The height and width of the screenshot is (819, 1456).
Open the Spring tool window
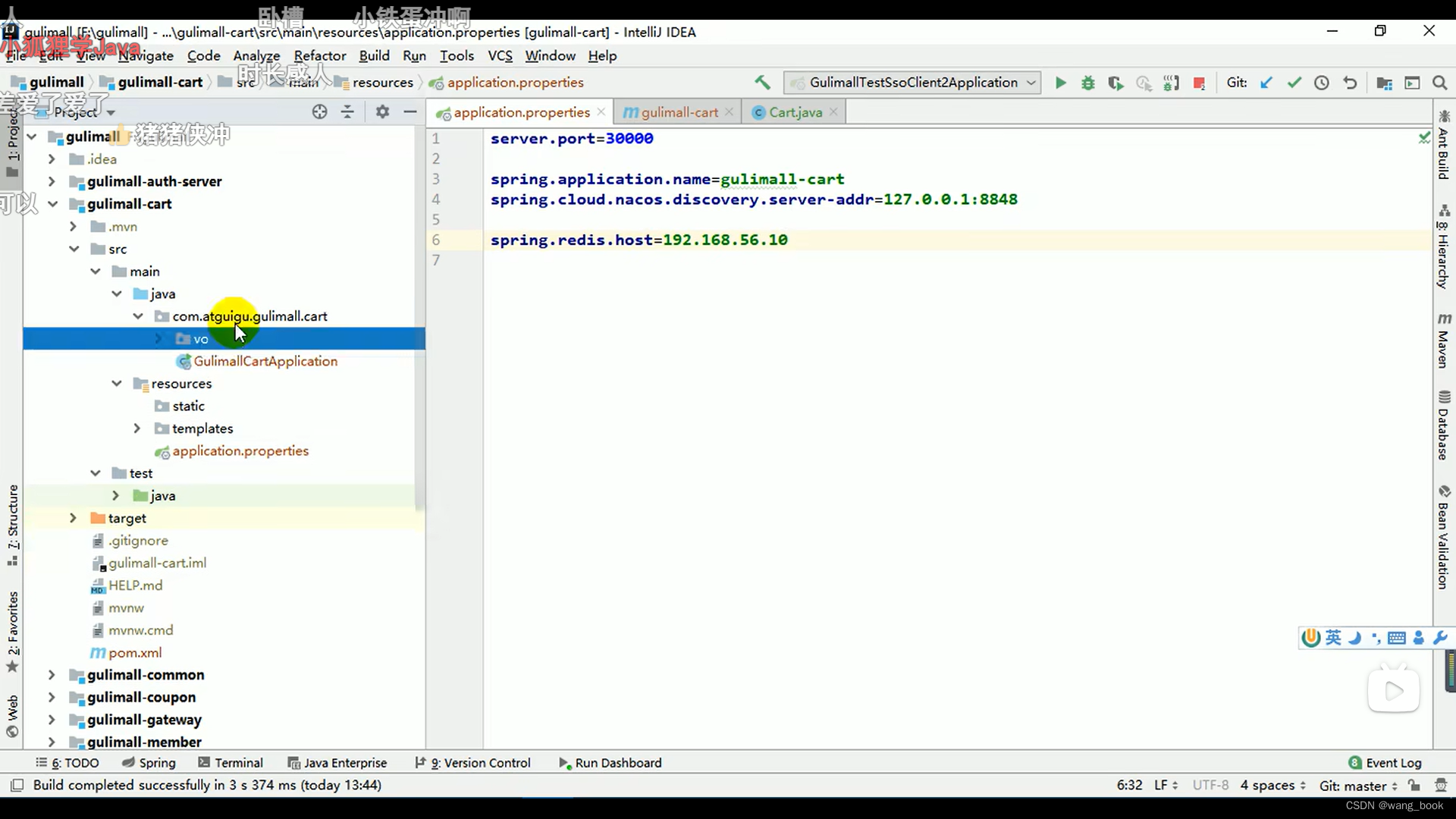(149, 763)
